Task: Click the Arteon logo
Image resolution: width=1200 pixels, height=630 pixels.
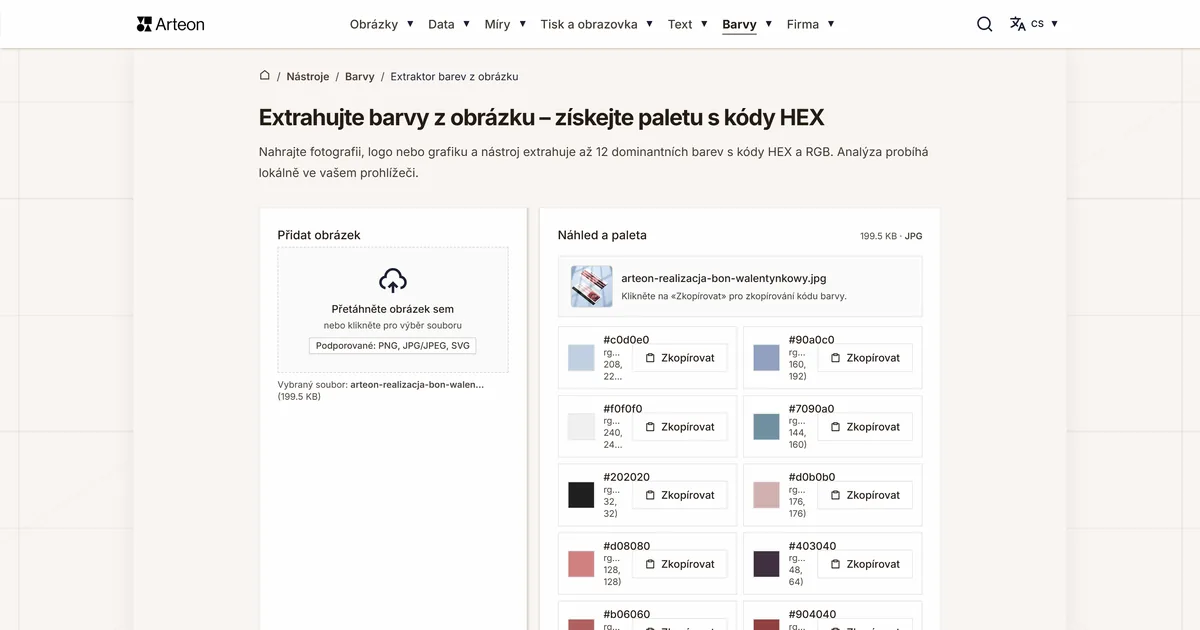Action: [x=170, y=24]
